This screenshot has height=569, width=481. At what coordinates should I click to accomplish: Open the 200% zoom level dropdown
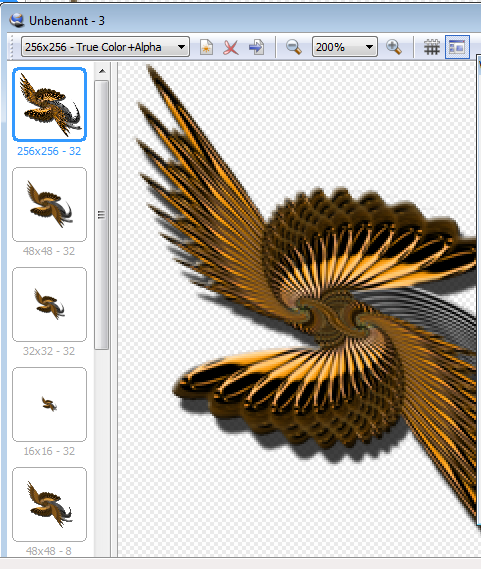[345, 47]
